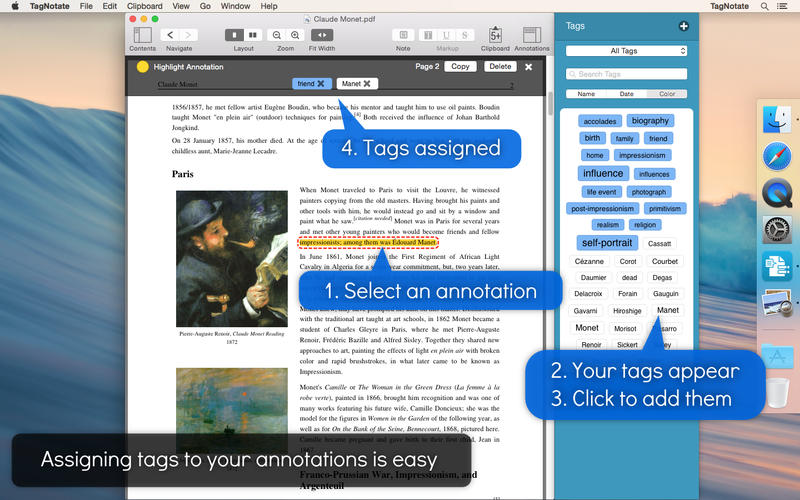Close the Highlight Annotation bar
Screen dimensions: 800x500
click(x=529, y=67)
